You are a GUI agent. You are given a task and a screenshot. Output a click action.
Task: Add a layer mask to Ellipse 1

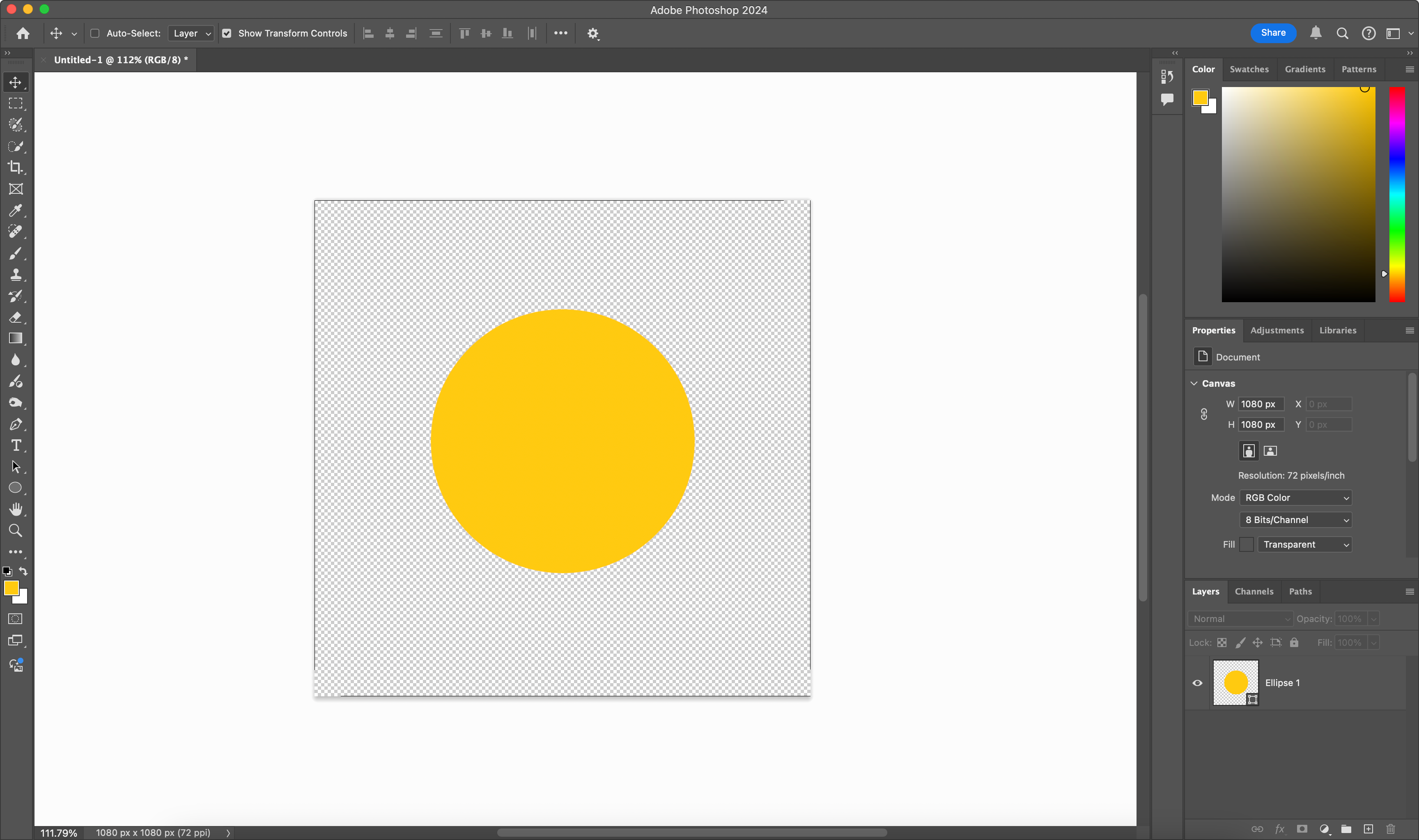1302,828
